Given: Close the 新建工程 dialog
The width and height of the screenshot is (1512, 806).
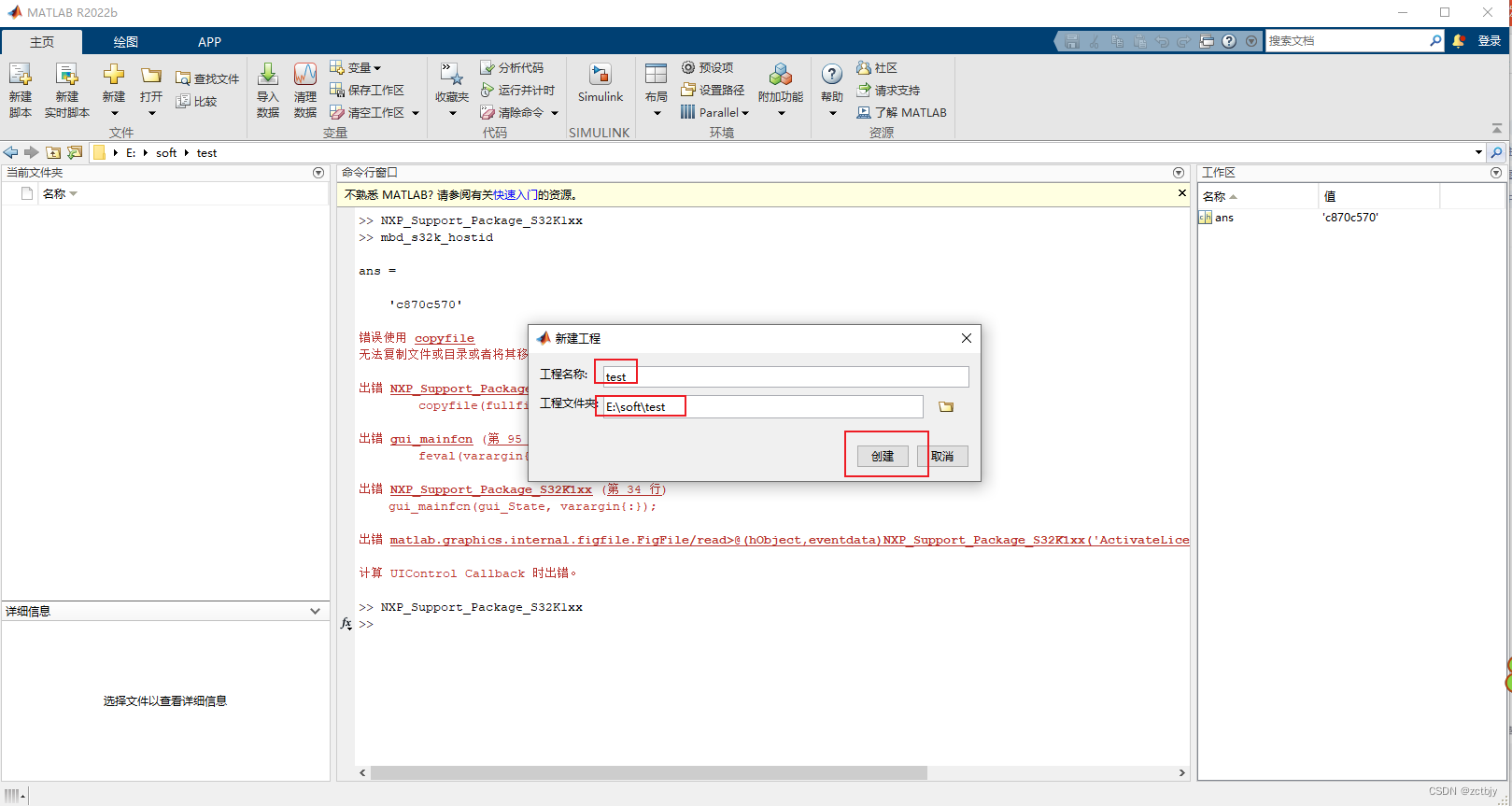Looking at the screenshot, I should click(967, 338).
